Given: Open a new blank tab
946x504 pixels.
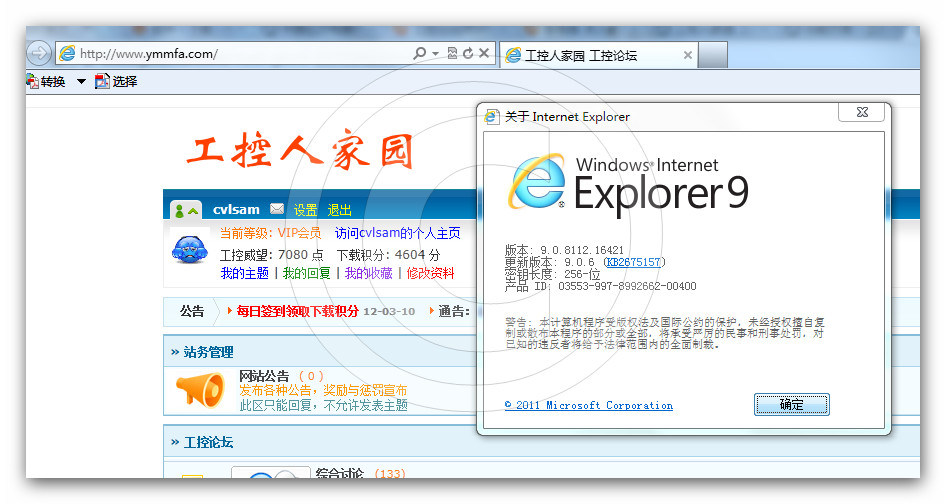Looking at the screenshot, I should click(x=714, y=55).
